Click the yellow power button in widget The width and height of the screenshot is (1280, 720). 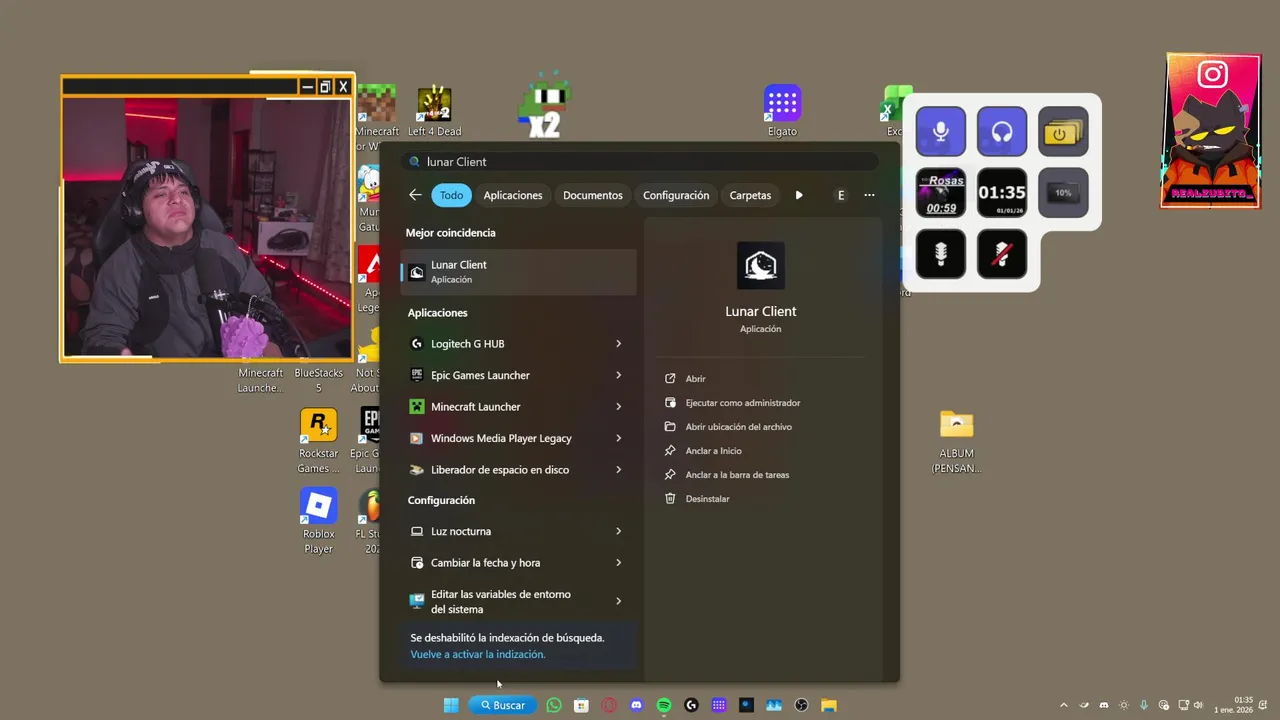point(1063,131)
